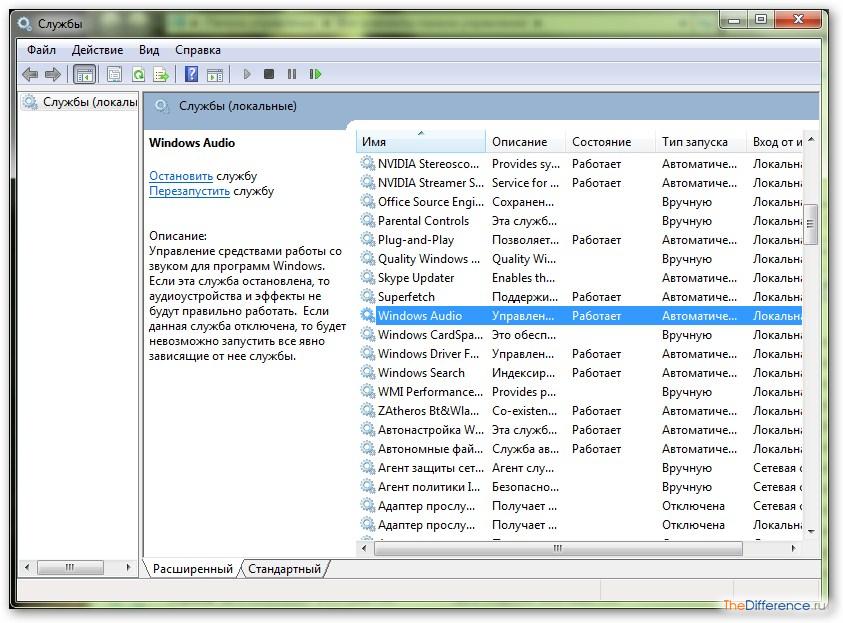Sort by the Тип запуска column header
The height and width of the screenshot is (623, 843).
tap(701, 141)
